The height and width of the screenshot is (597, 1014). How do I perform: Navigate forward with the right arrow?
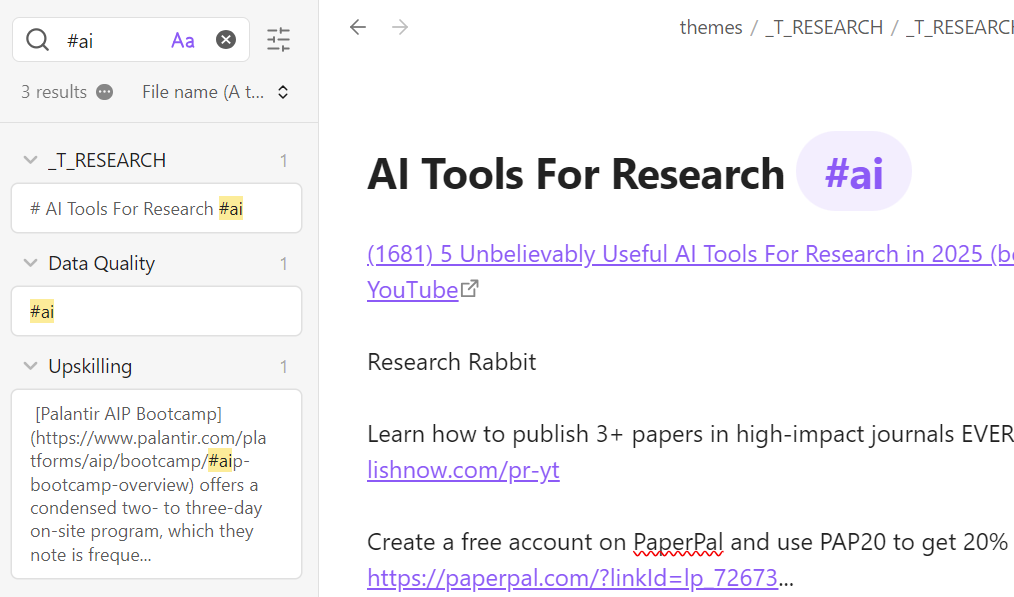400,27
